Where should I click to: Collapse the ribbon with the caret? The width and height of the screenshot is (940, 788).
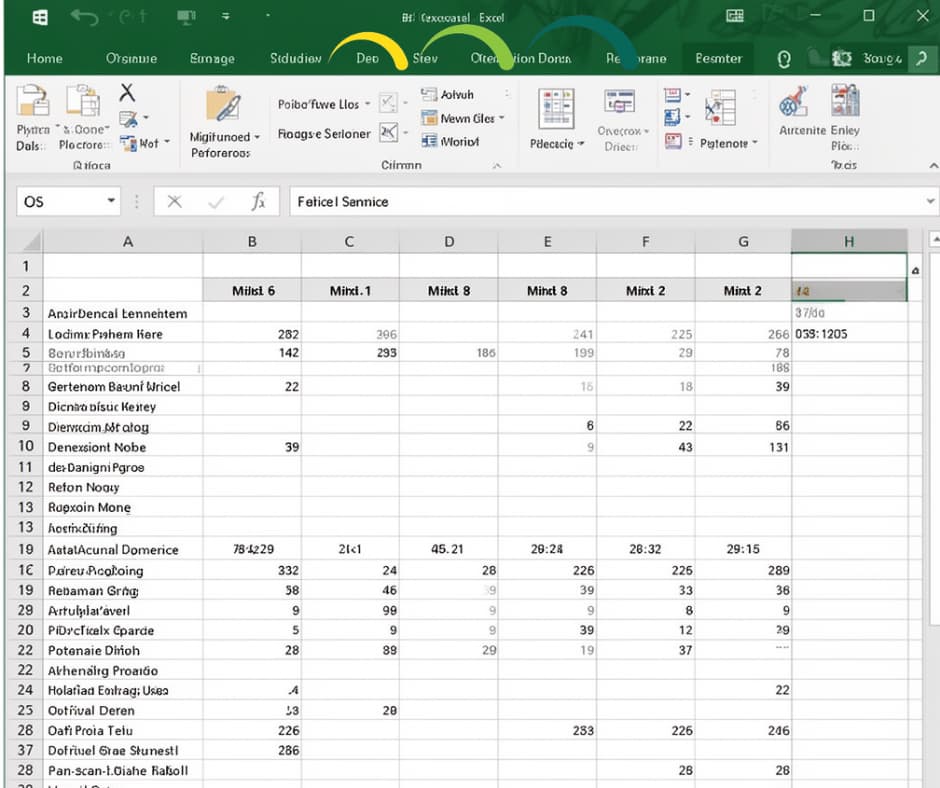point(933,165)
